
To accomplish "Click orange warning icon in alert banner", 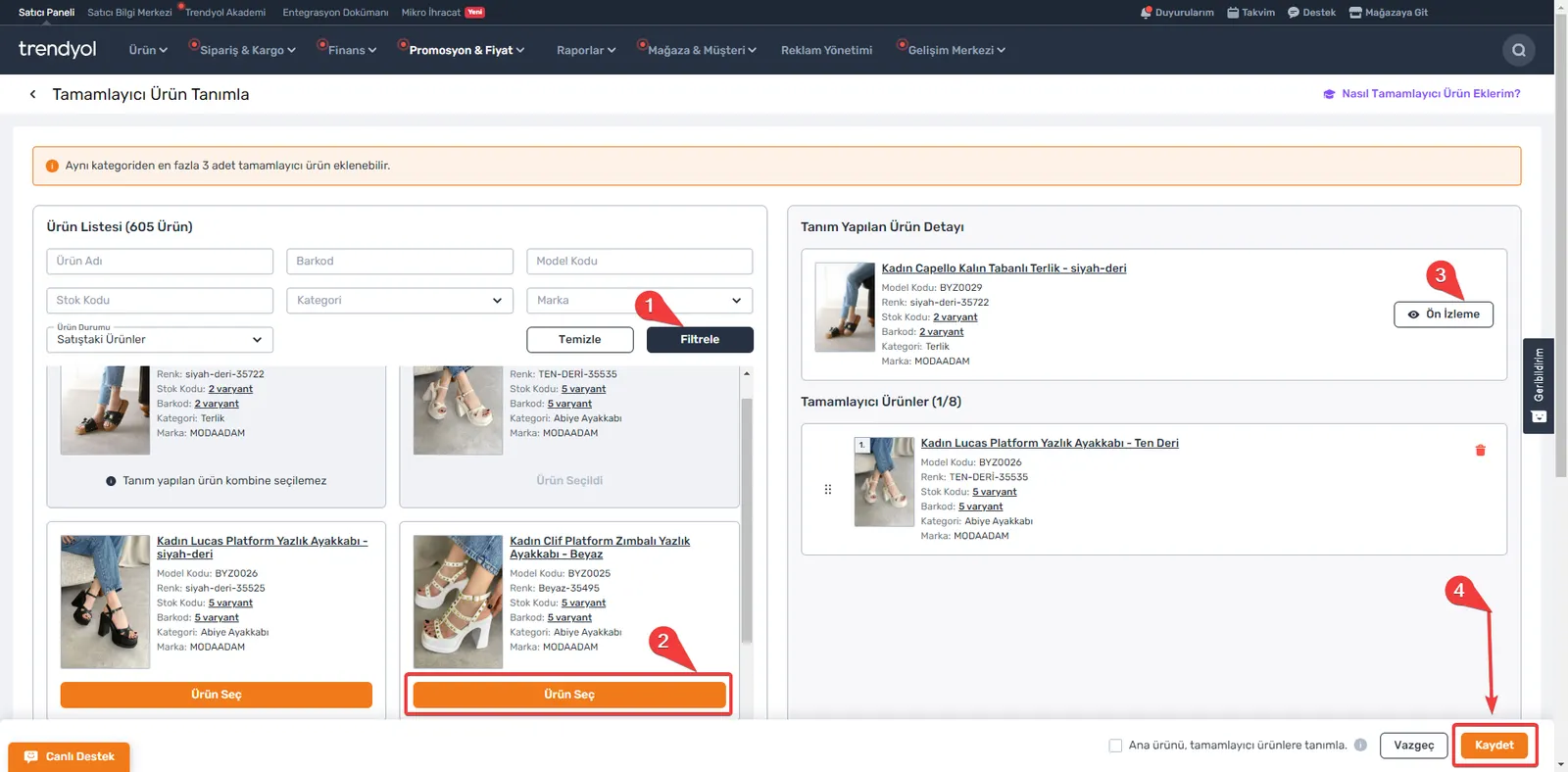I will coord(52,166).
